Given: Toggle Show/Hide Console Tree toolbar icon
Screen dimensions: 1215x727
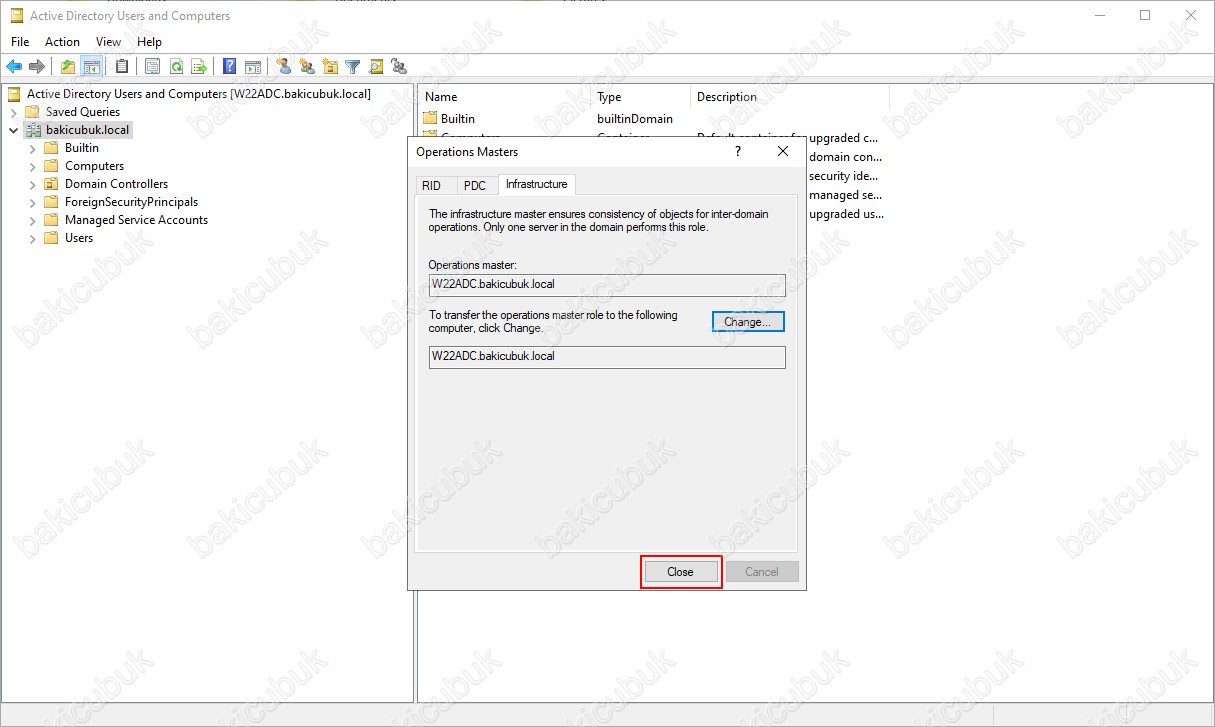Looking at the screenshot, I should [x=92, y=67].
